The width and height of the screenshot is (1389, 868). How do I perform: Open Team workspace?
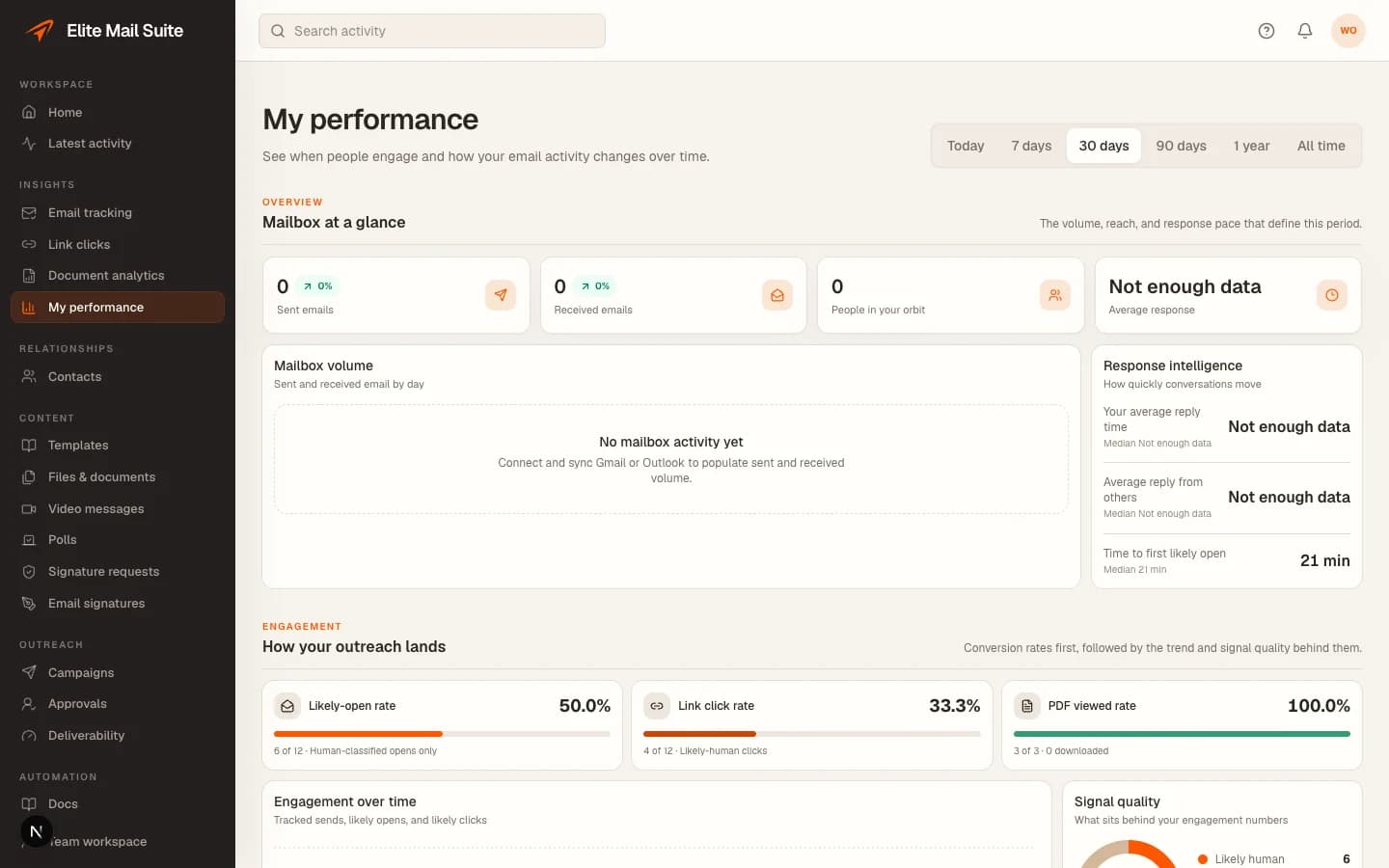(x=118, y=842)
